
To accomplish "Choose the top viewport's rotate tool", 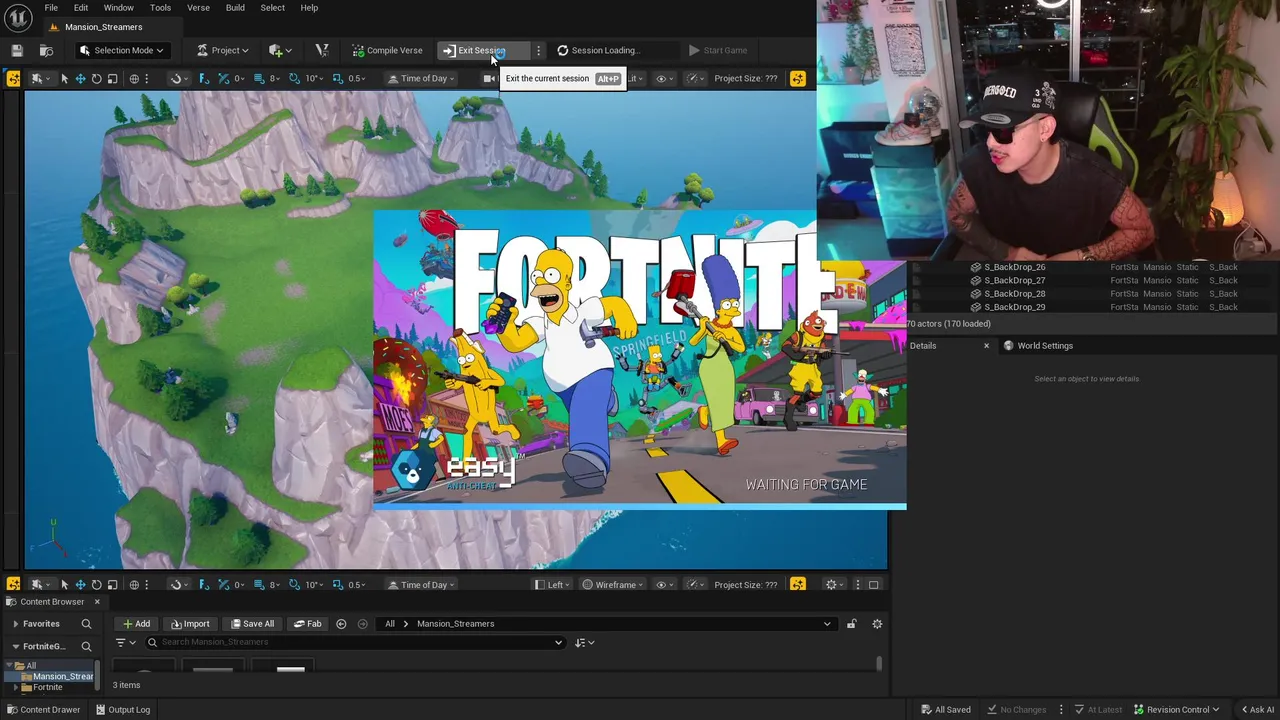I will (x=96, y=78).
